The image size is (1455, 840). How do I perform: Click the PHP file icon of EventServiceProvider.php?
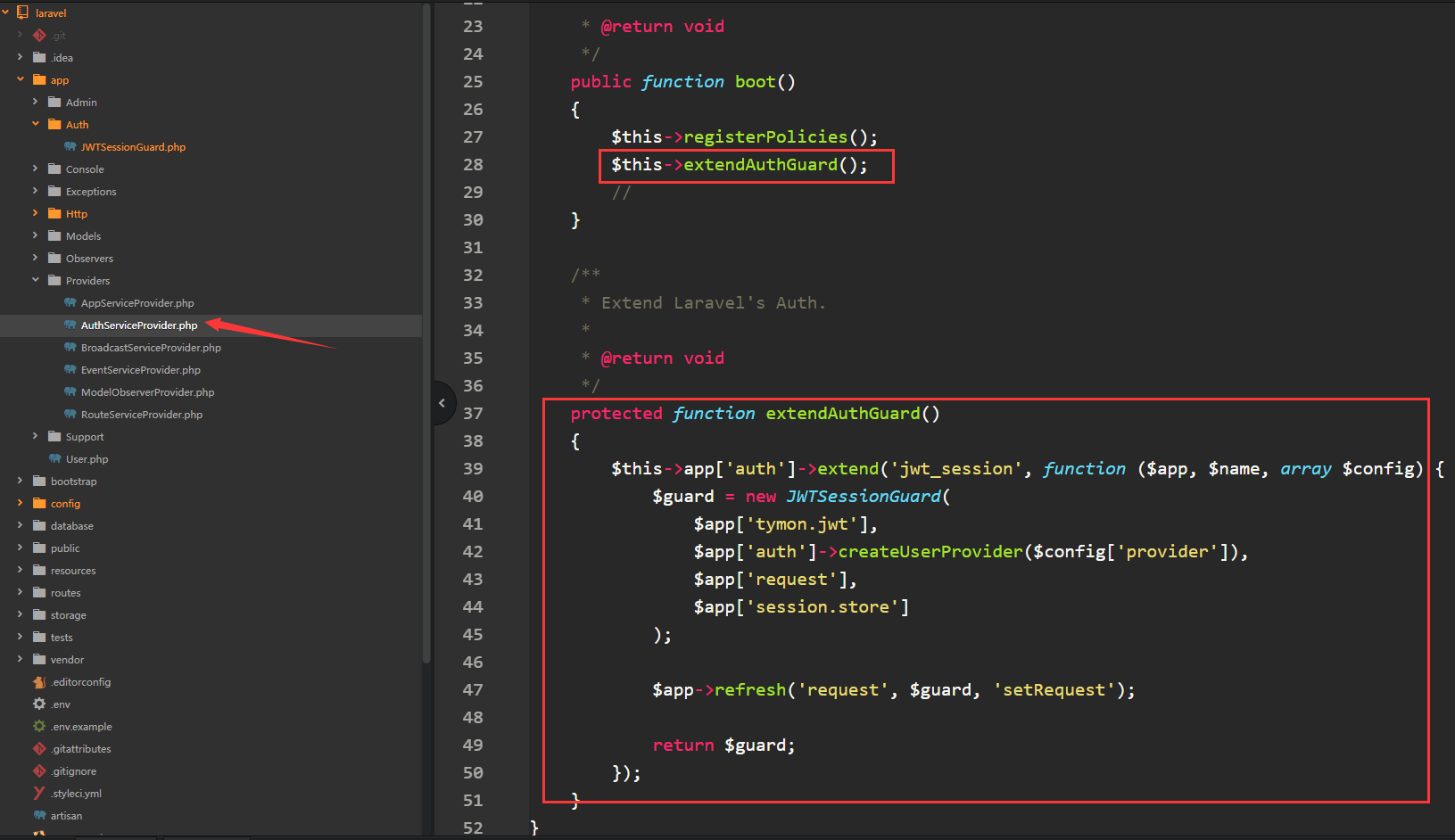[70, 369]
